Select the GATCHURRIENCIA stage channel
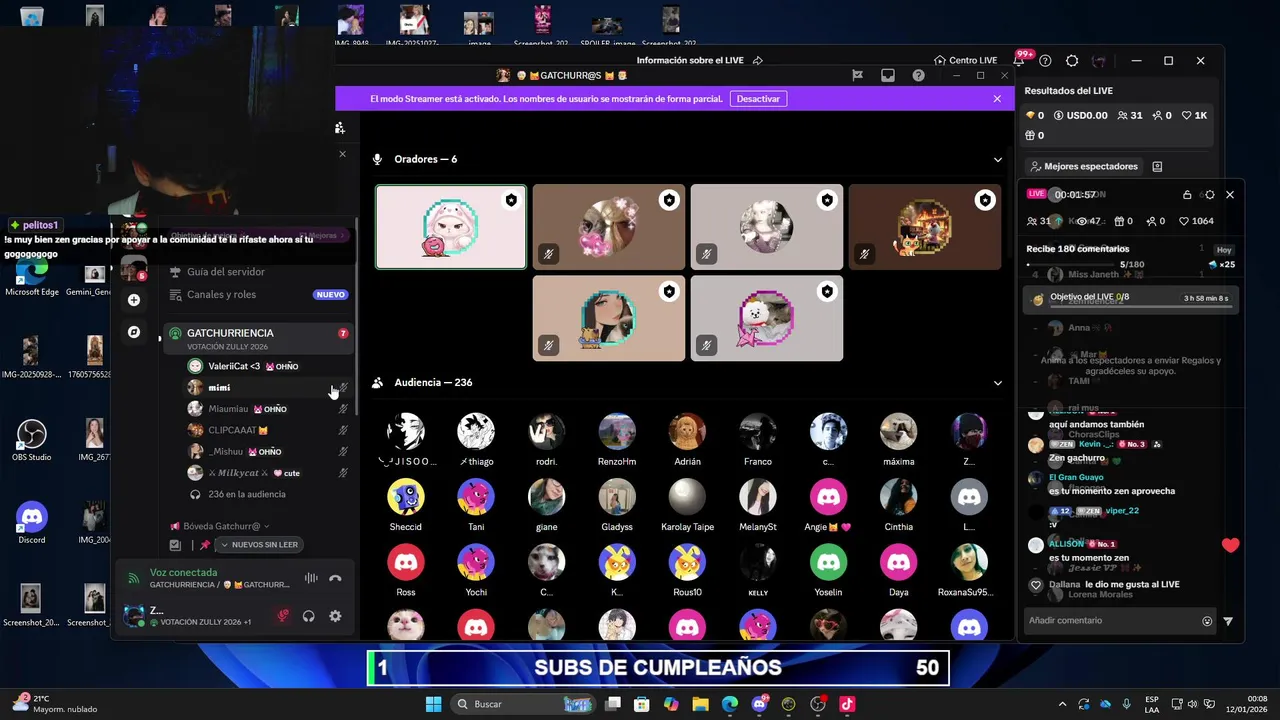The width and height of the screenshot is (1280, 720). pyautogui.click(x=257, y=339)
